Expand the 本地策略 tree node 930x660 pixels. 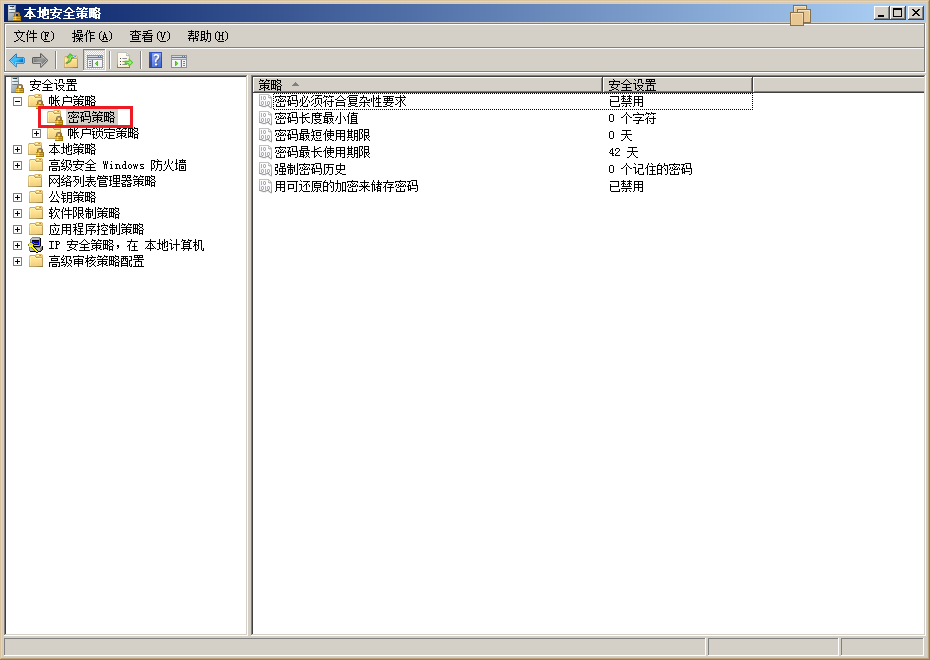(x=18, y=149)
